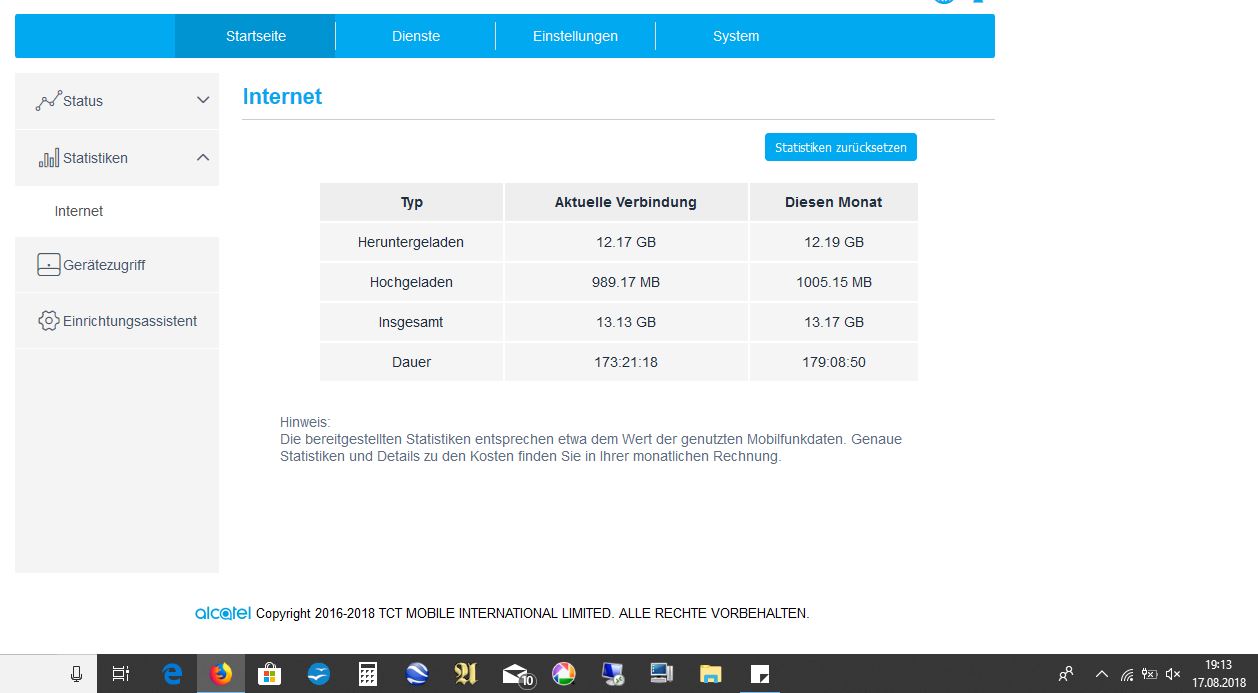Click the Statistiken bar chart icon

[x=48, y=158]
